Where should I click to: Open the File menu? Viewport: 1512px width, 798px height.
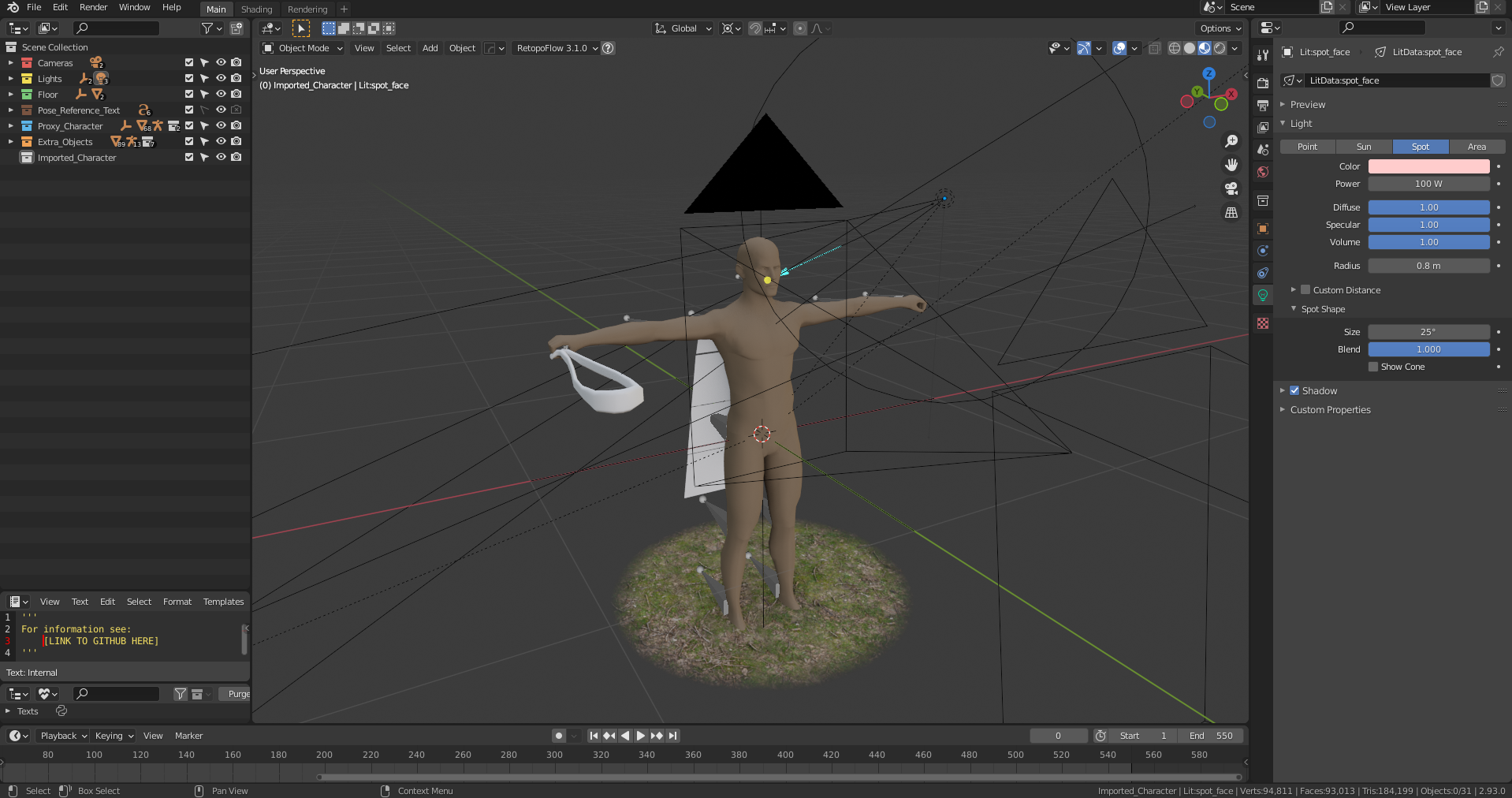[x=34, y=7]
